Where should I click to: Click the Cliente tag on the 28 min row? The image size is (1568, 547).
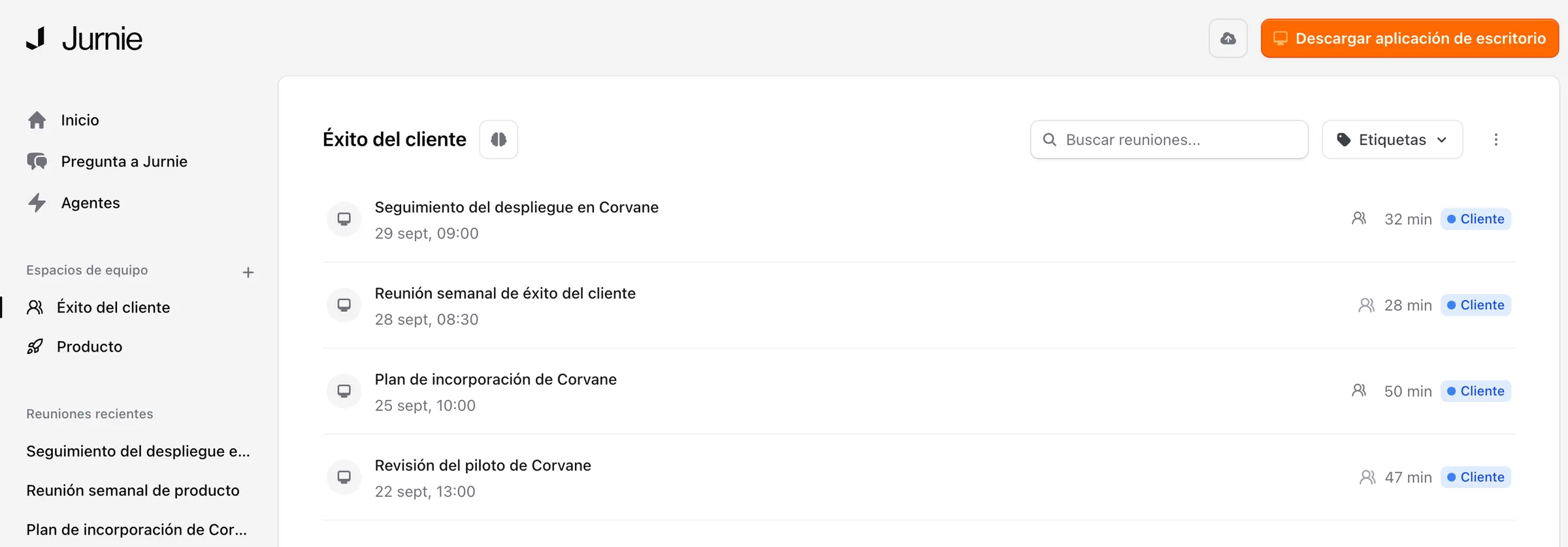tap(1475, 305)
